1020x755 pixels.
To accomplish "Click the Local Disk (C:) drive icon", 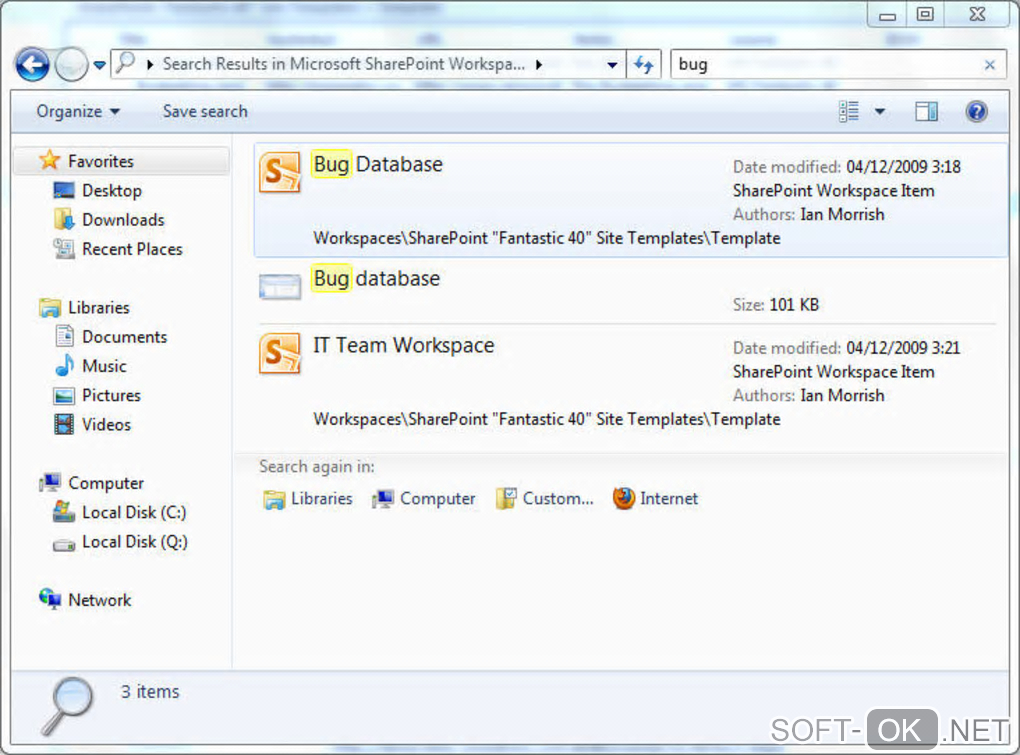I will (x=64, y=512).
